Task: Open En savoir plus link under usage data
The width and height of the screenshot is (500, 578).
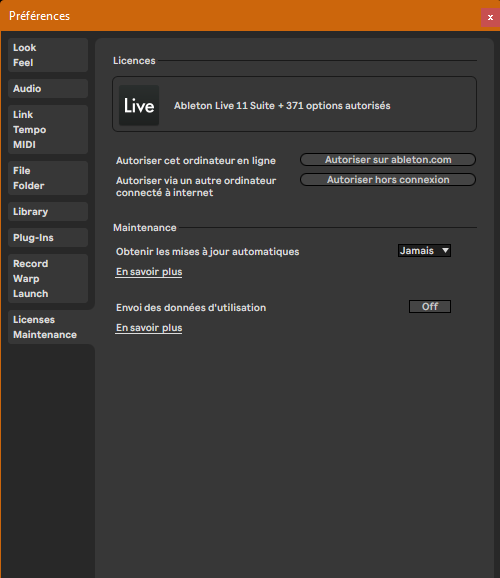Action: tap(149, 328)
